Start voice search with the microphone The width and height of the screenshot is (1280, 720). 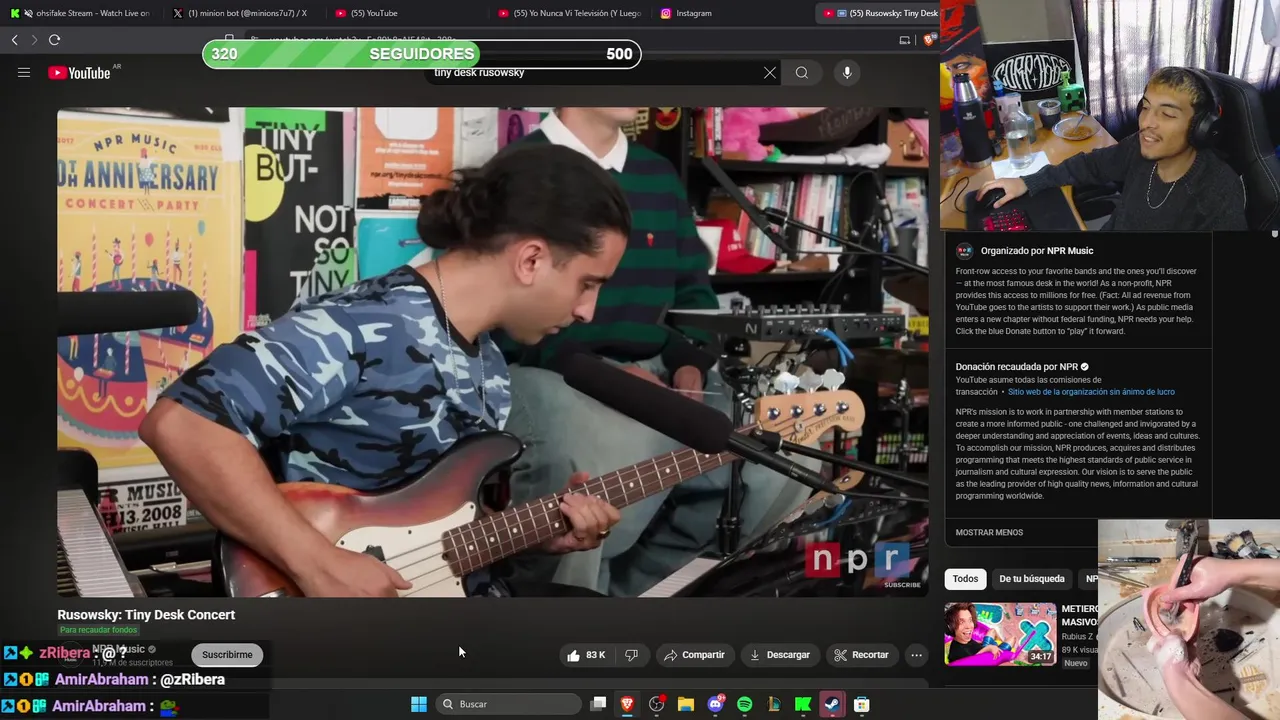[x=847, y=72]
